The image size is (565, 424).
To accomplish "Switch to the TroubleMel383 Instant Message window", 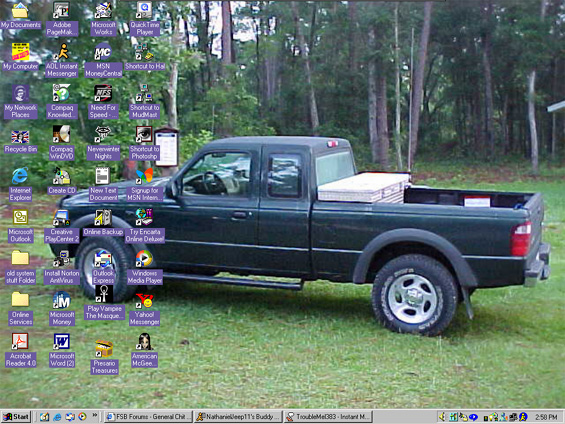I will [x=328, y=417].
